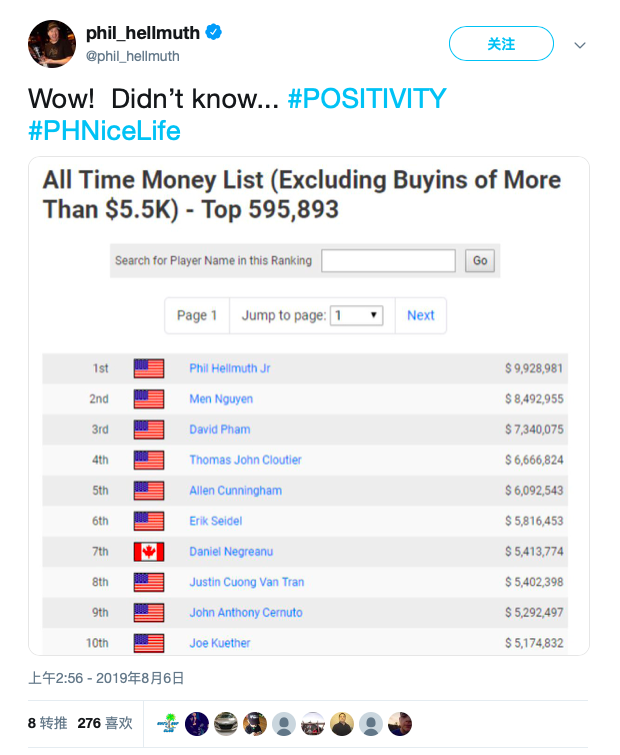Click the blue verified badge
Image resolution: width=620 pixels, height=755 pixels.
(213, 33)
